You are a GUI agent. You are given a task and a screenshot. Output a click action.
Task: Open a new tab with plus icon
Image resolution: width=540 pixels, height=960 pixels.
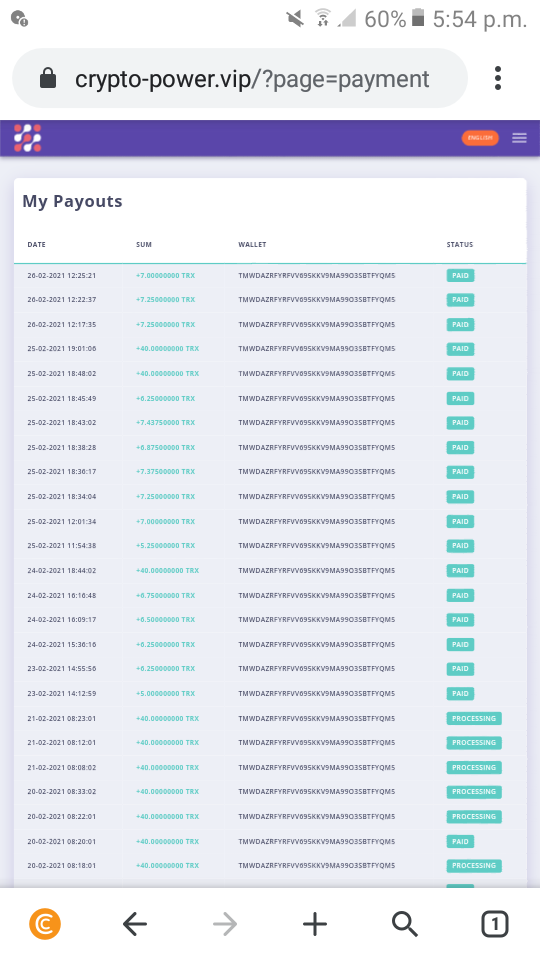315,924
